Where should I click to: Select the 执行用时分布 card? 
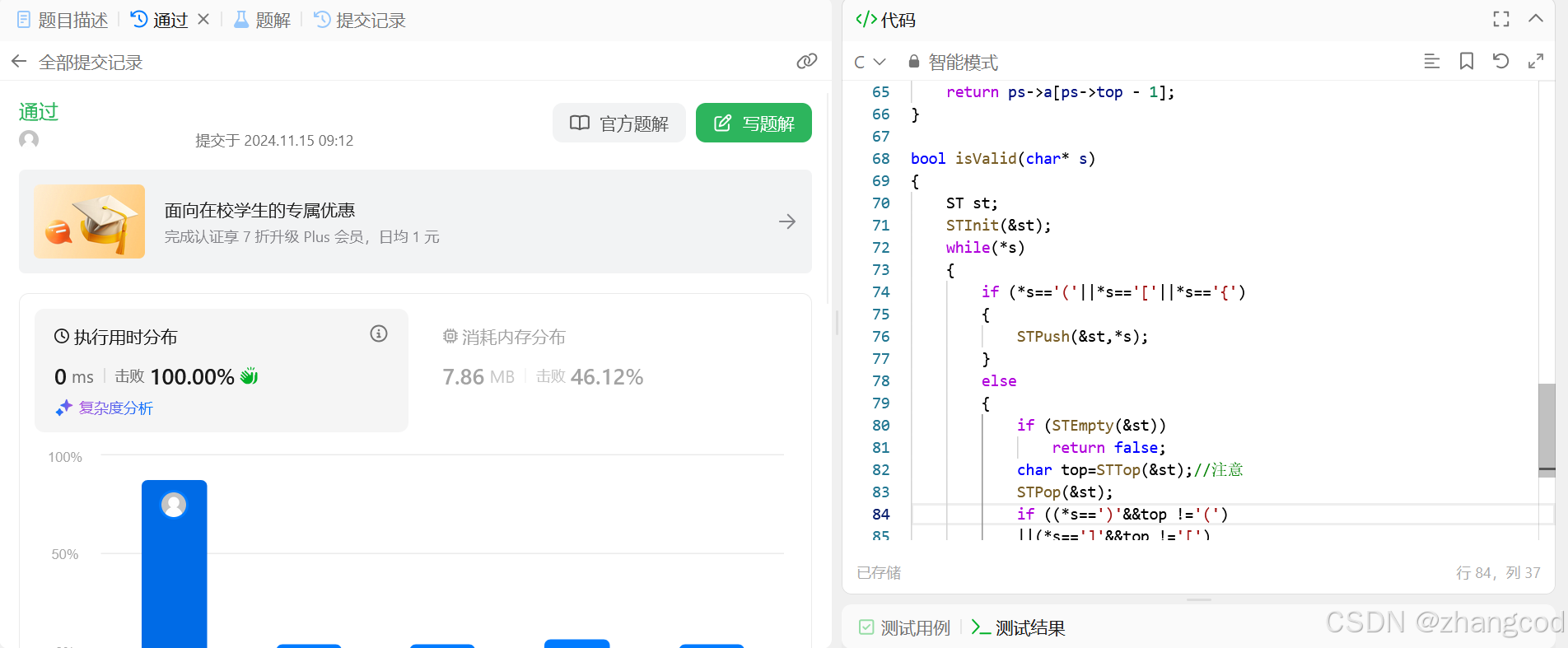coord(222,370)
